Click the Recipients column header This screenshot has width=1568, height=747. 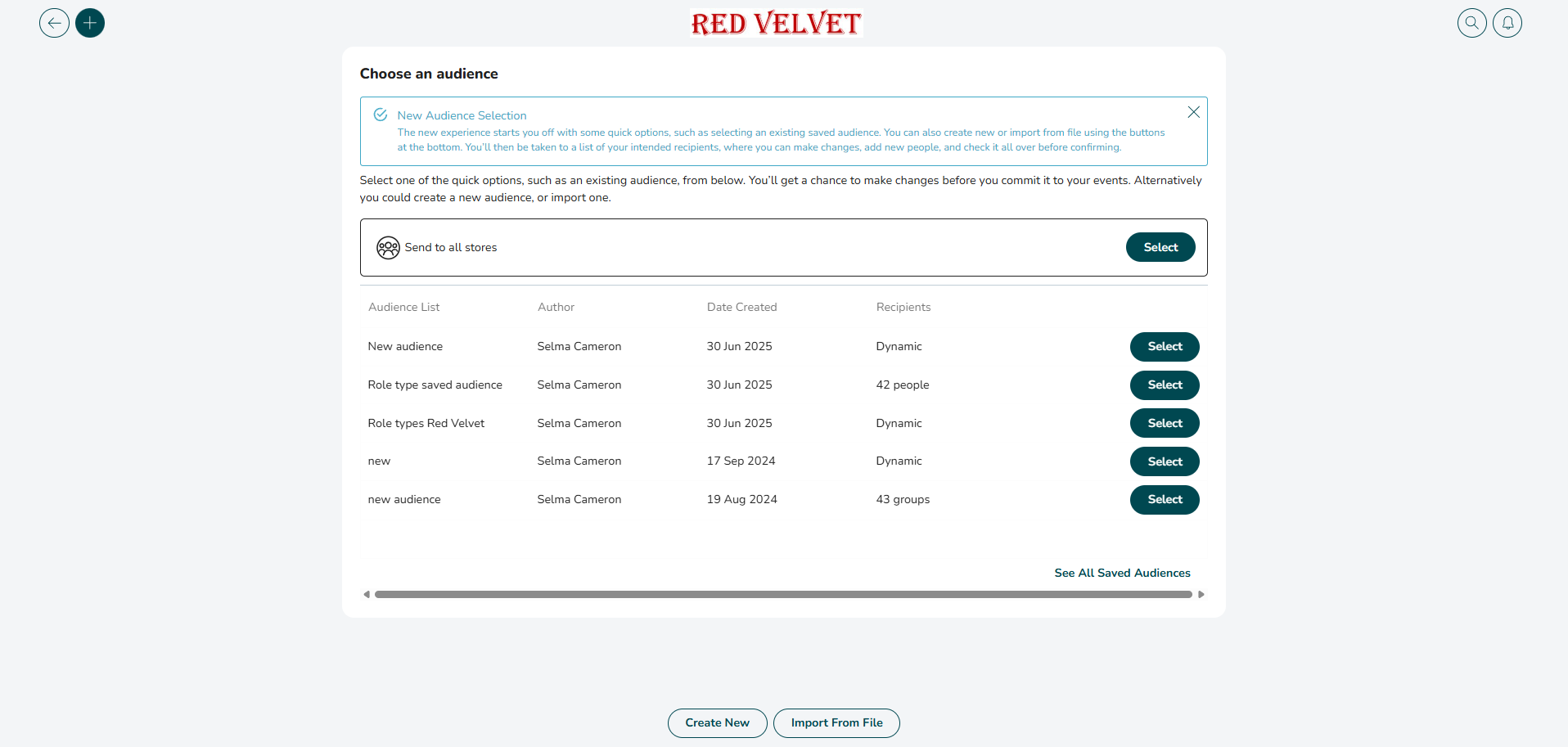[x=903, y=307]
